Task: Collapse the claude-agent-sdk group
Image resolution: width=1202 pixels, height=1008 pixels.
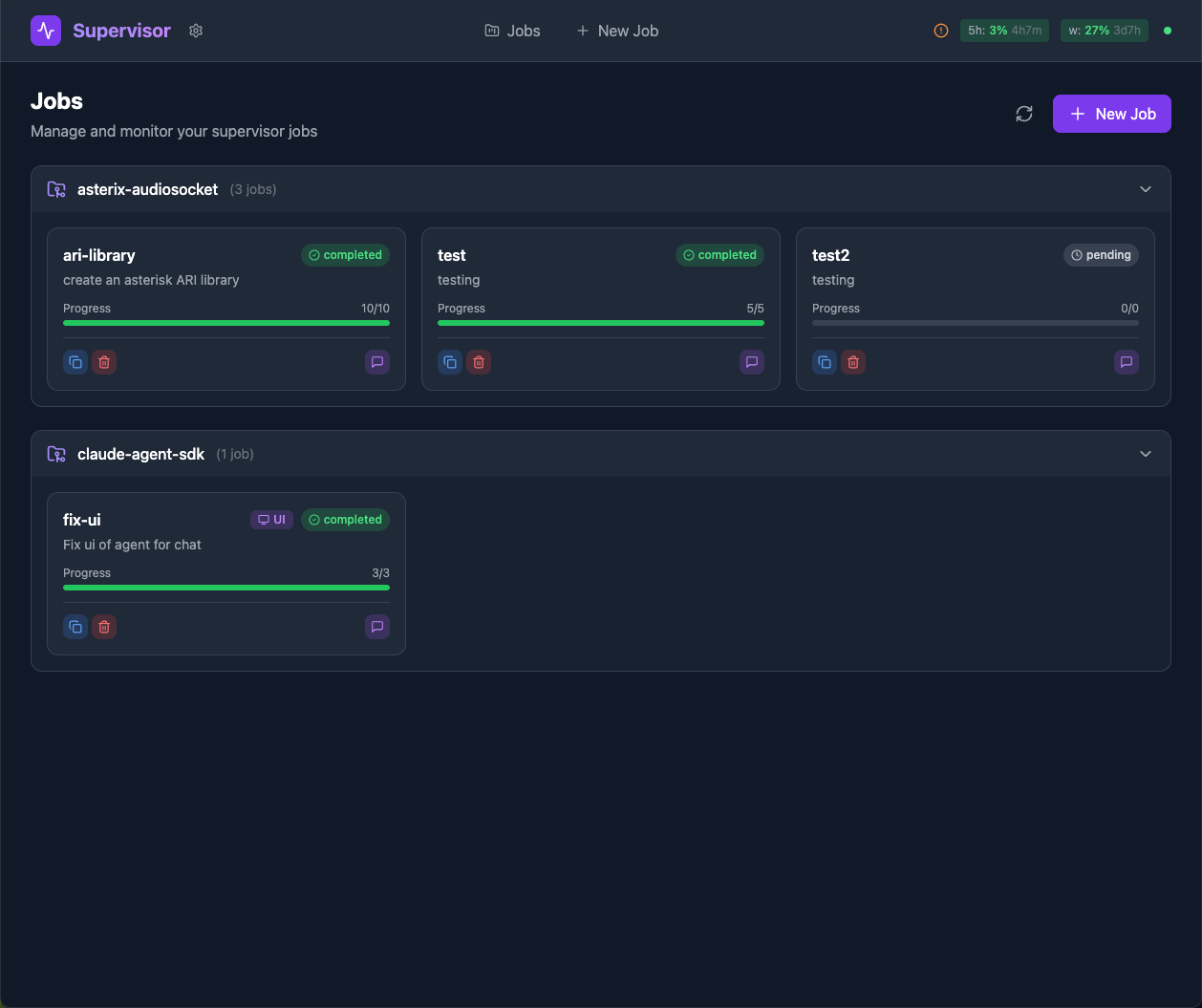Action: point(1146,454)
